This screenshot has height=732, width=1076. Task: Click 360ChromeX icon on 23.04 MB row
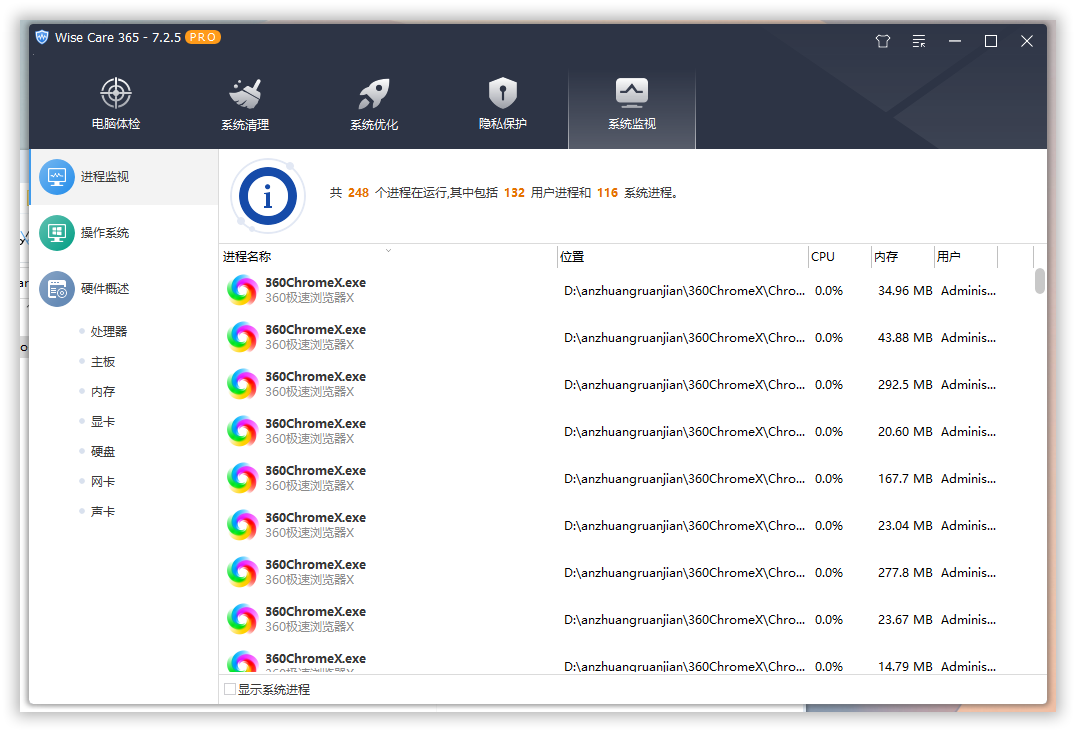coord(242,526)
